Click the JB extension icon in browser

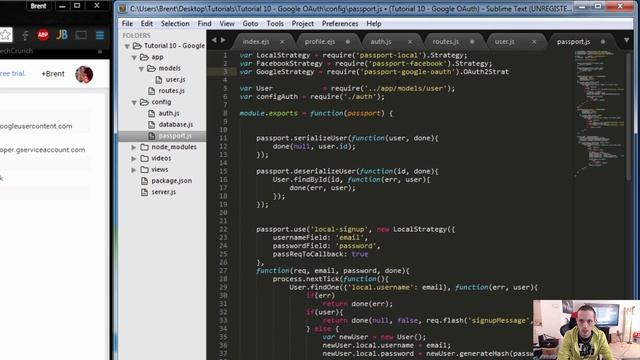point(62,35)
